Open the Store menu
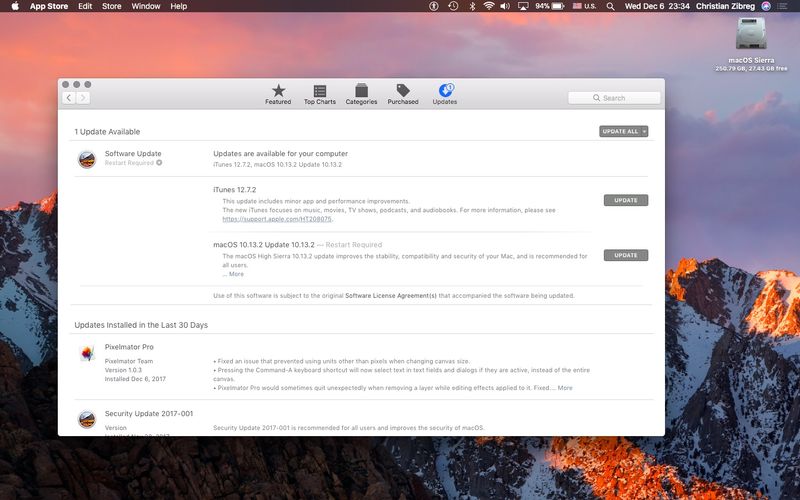 tap(111, 6)
